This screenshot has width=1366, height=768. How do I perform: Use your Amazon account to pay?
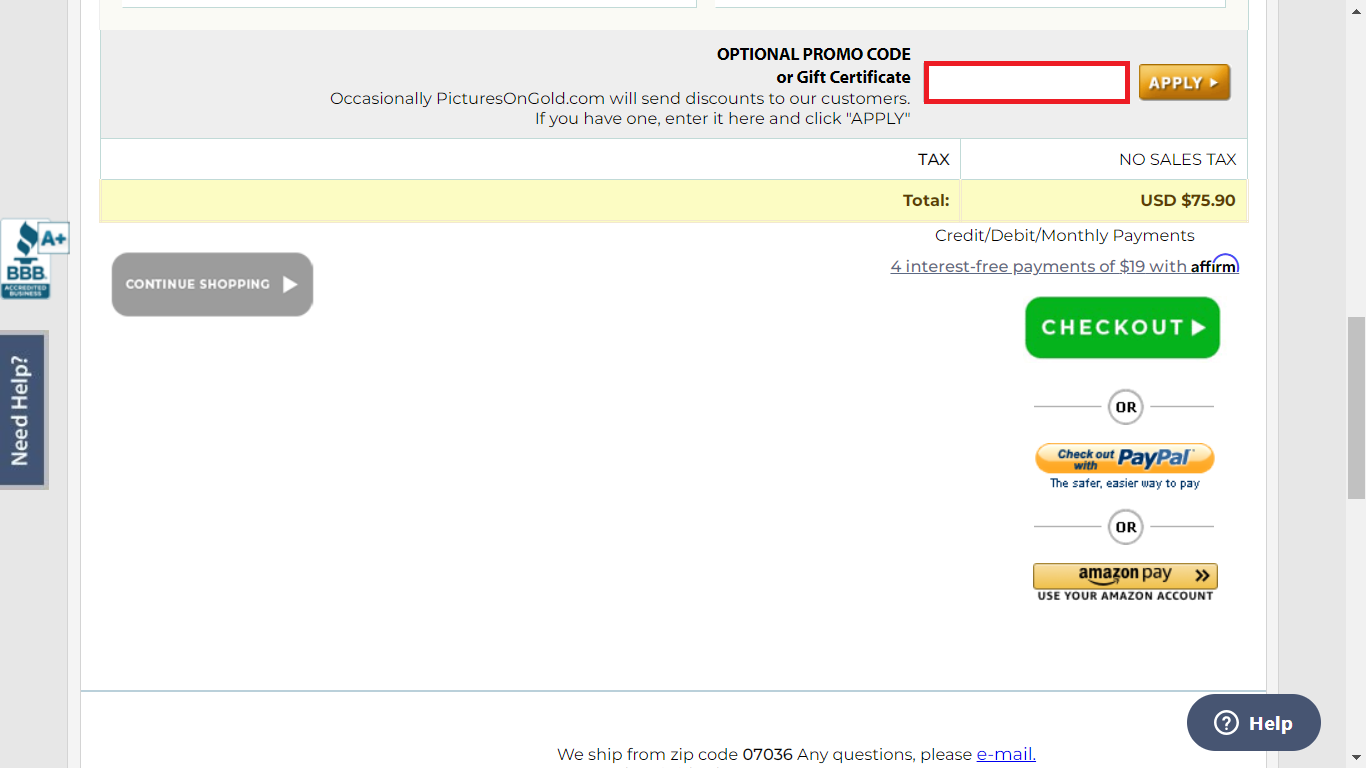pyautogui.click(x=1125, y=575)
